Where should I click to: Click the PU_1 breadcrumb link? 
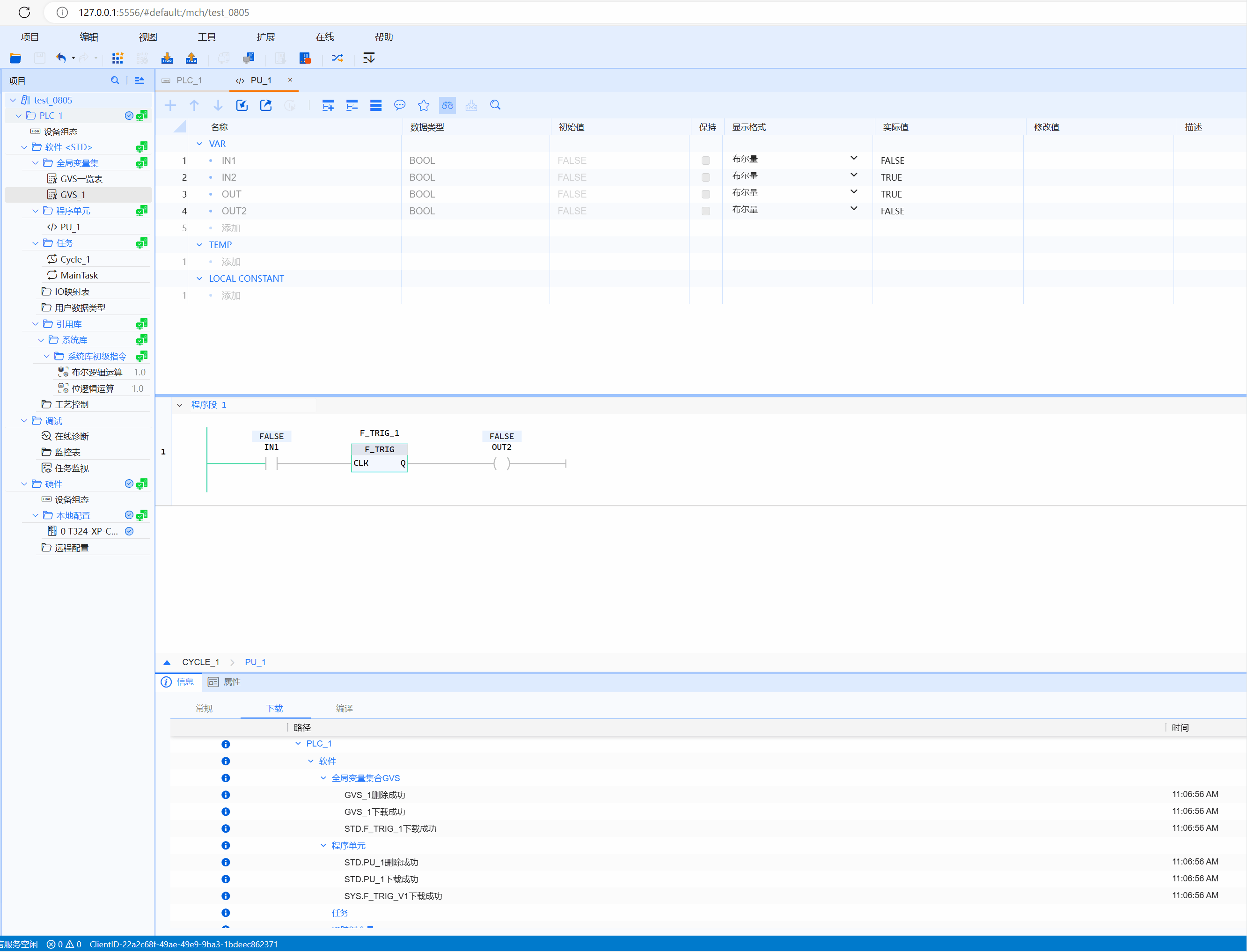tap(255, 662)
